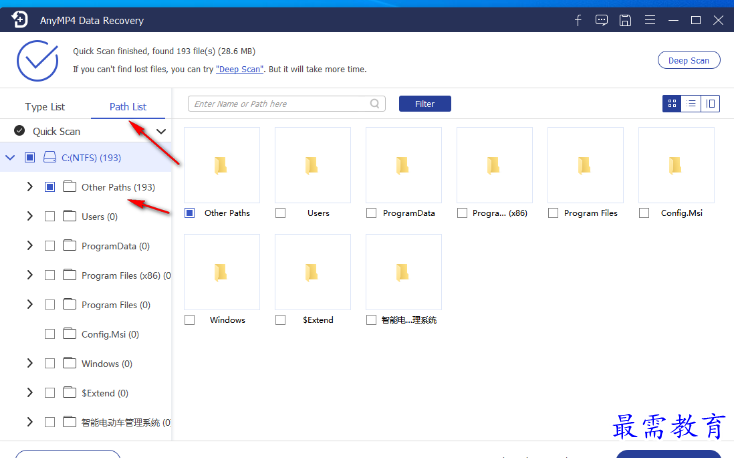This screenshot has height=458, width=734.
Task: Click the Program Files folder thumbnail
Action: 585,165
